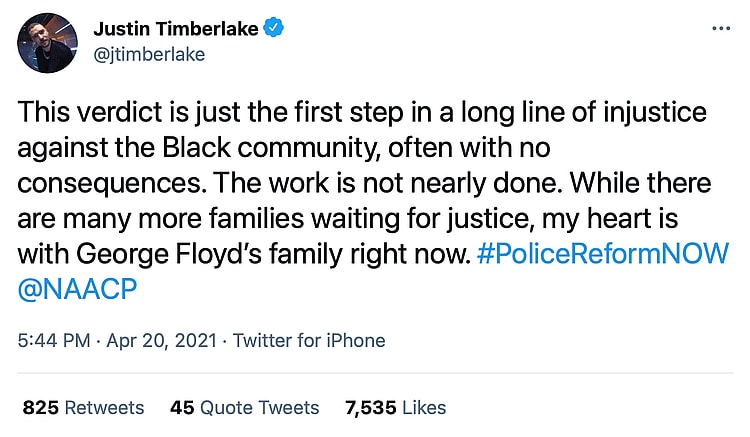This screenshot has width=750, height=437.
Task: Click the tweet's opening line "This verdict is"
Action: click(98, 110)
